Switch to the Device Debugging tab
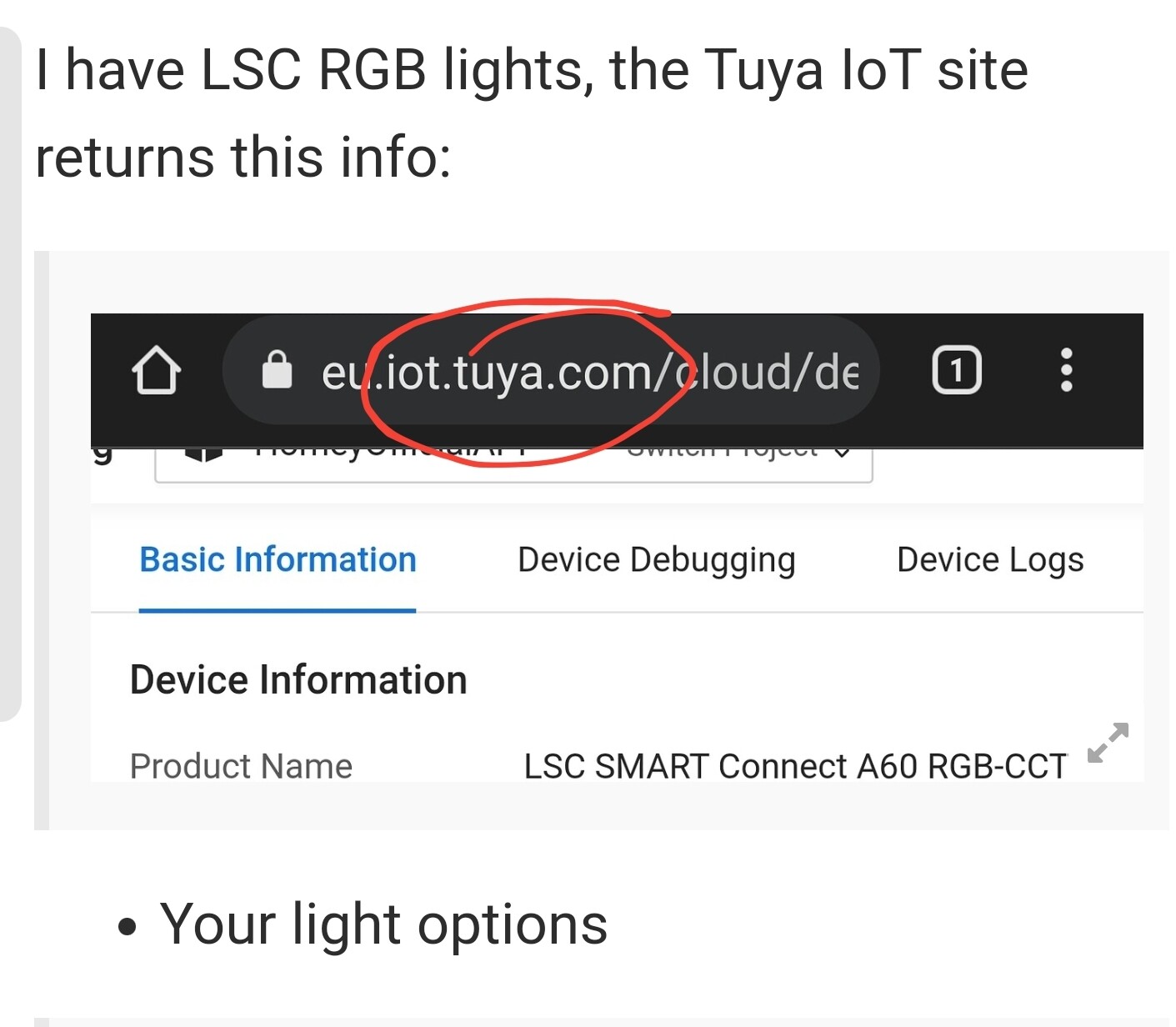 656,560
